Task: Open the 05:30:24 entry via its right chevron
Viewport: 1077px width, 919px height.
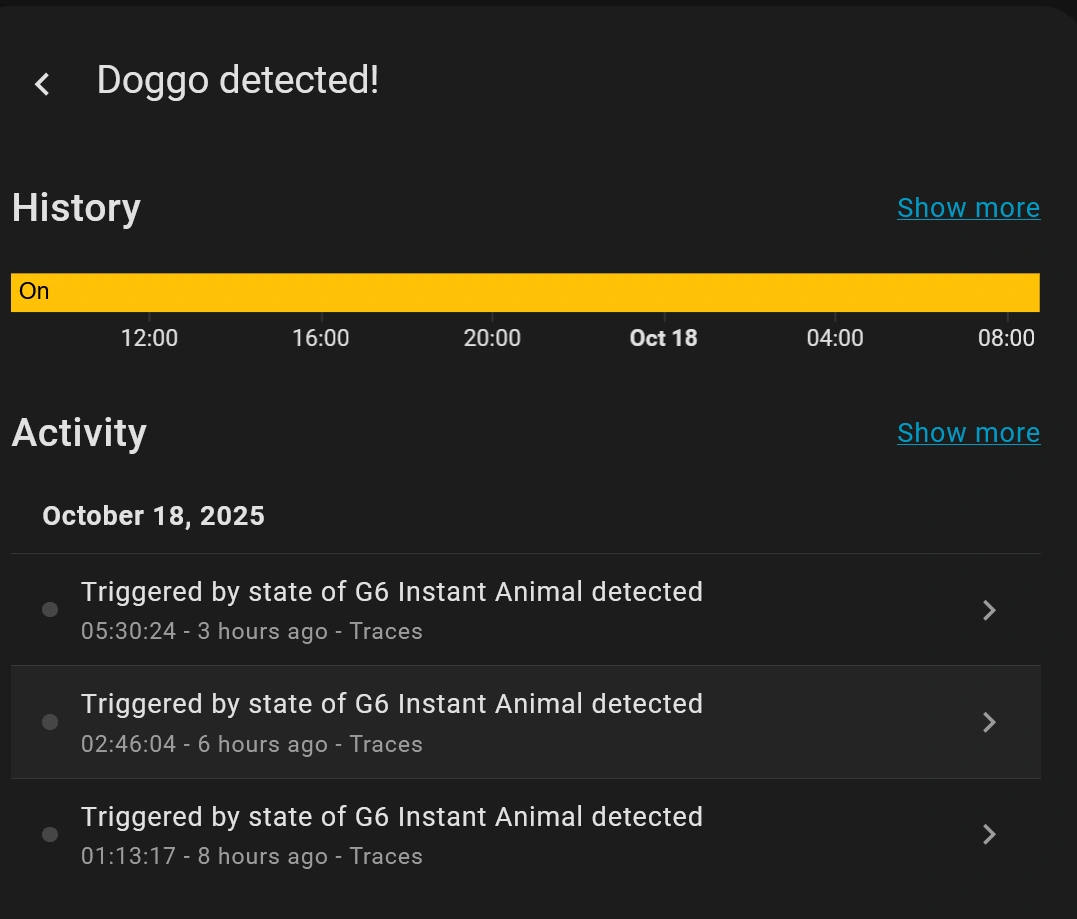Action: [989, 610]
